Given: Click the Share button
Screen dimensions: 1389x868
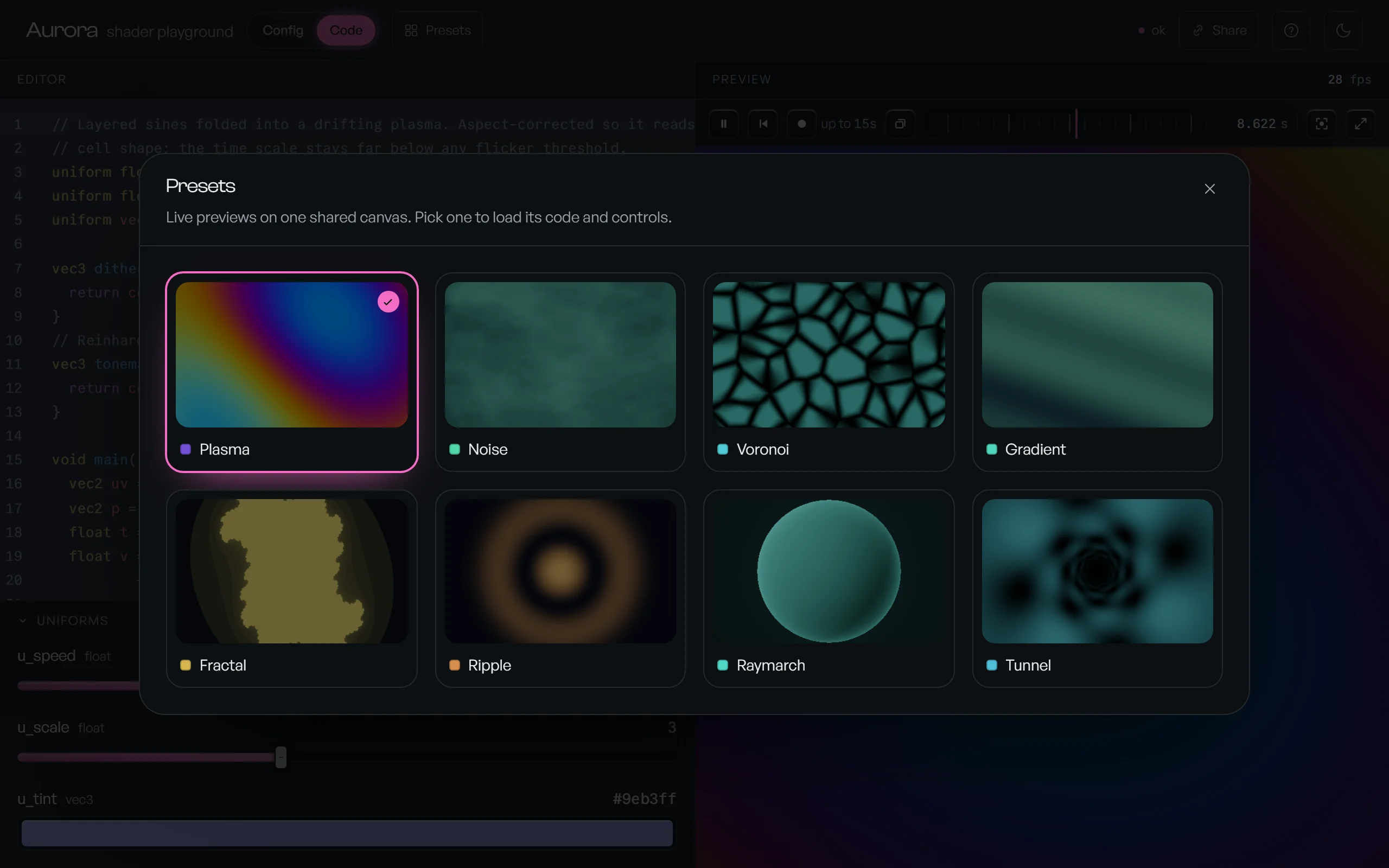Looking at the screenshot, I should pos(1219,30).
